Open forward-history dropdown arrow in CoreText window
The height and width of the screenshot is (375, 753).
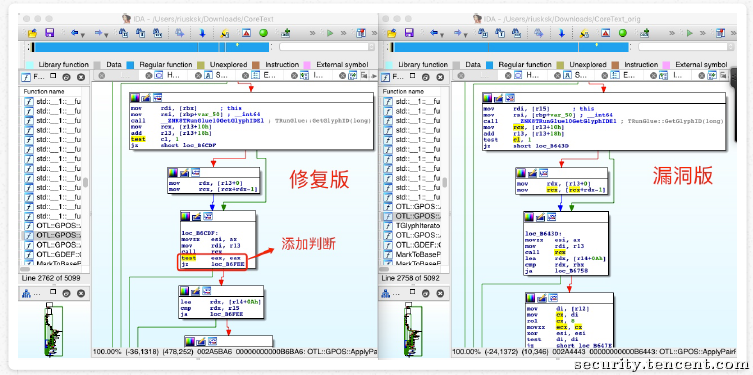tap(107, 35)
